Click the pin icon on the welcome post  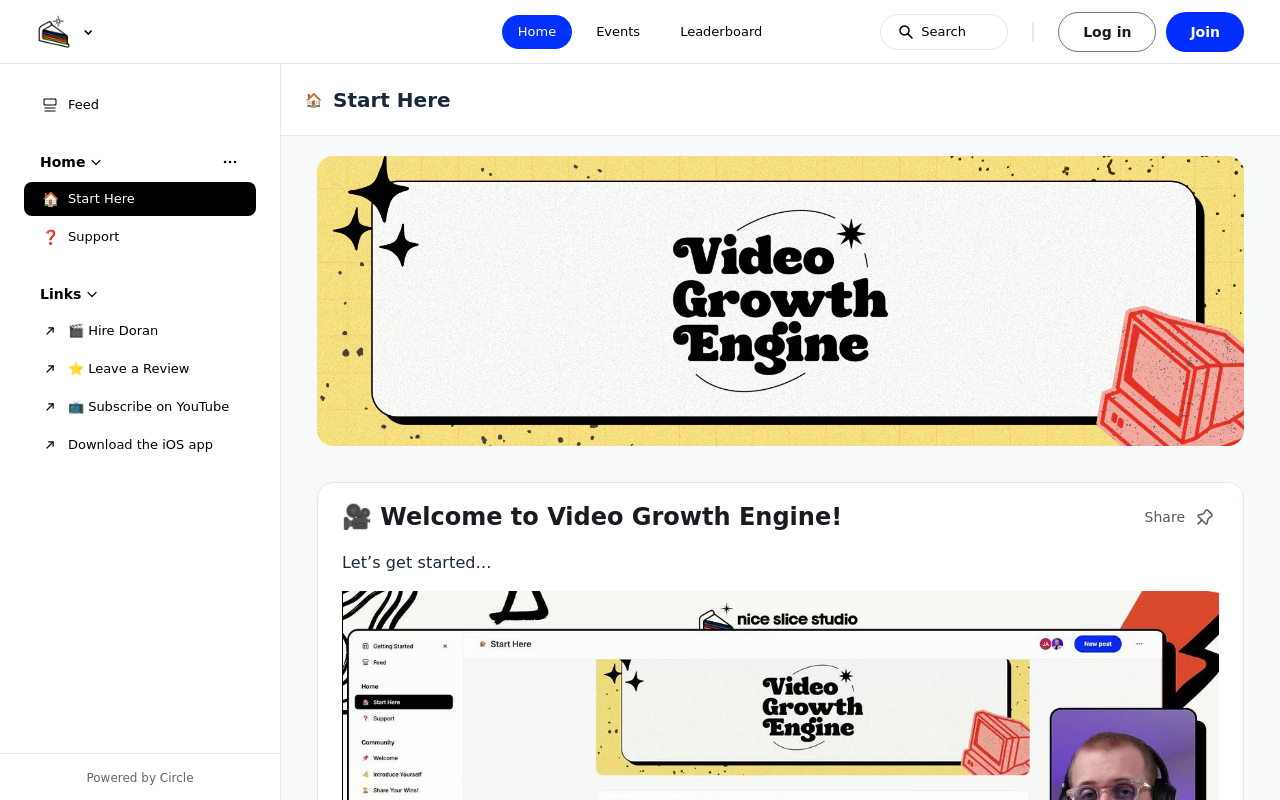[1205, 517]
